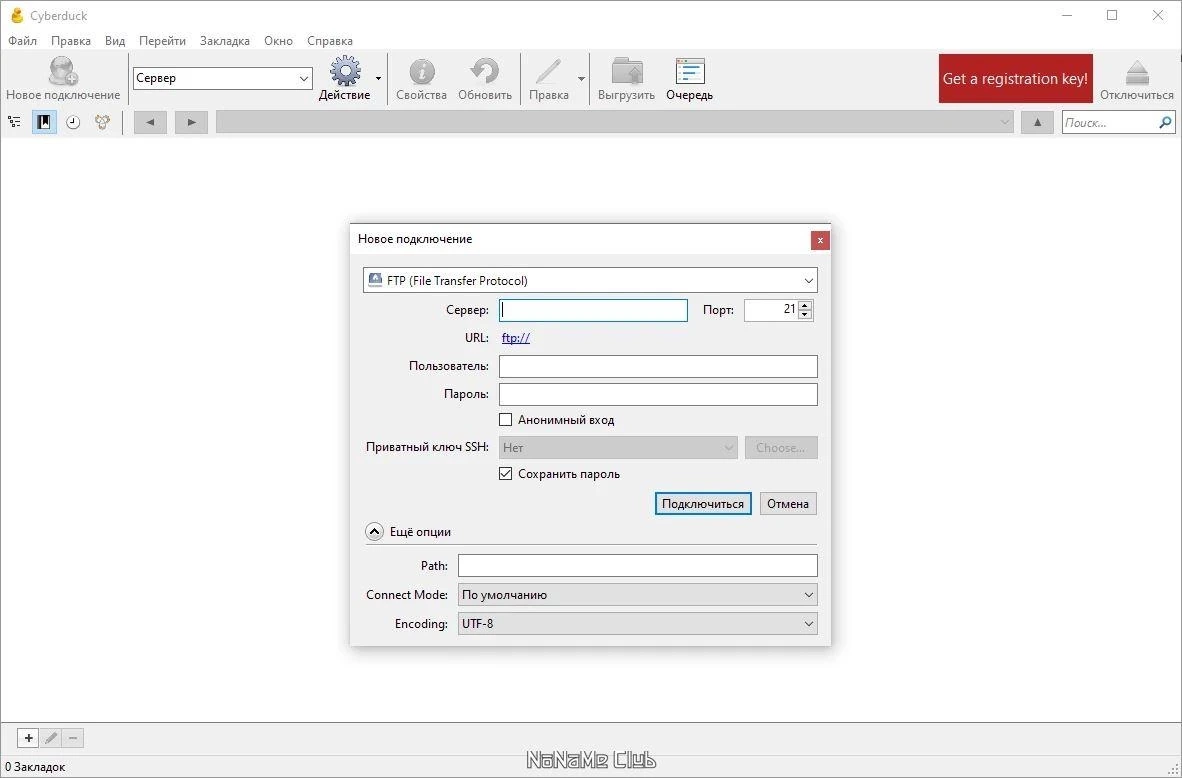
Task: Increase the port number with up arrow
Action: click(805, 305)
